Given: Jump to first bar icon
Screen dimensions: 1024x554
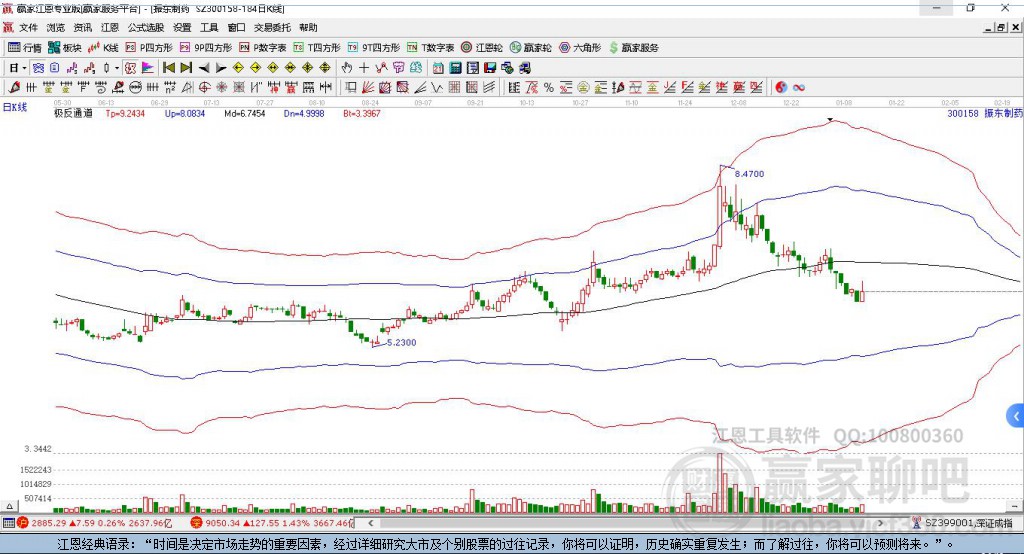Looking at the screenshot, I should click(x=169, y=68).
